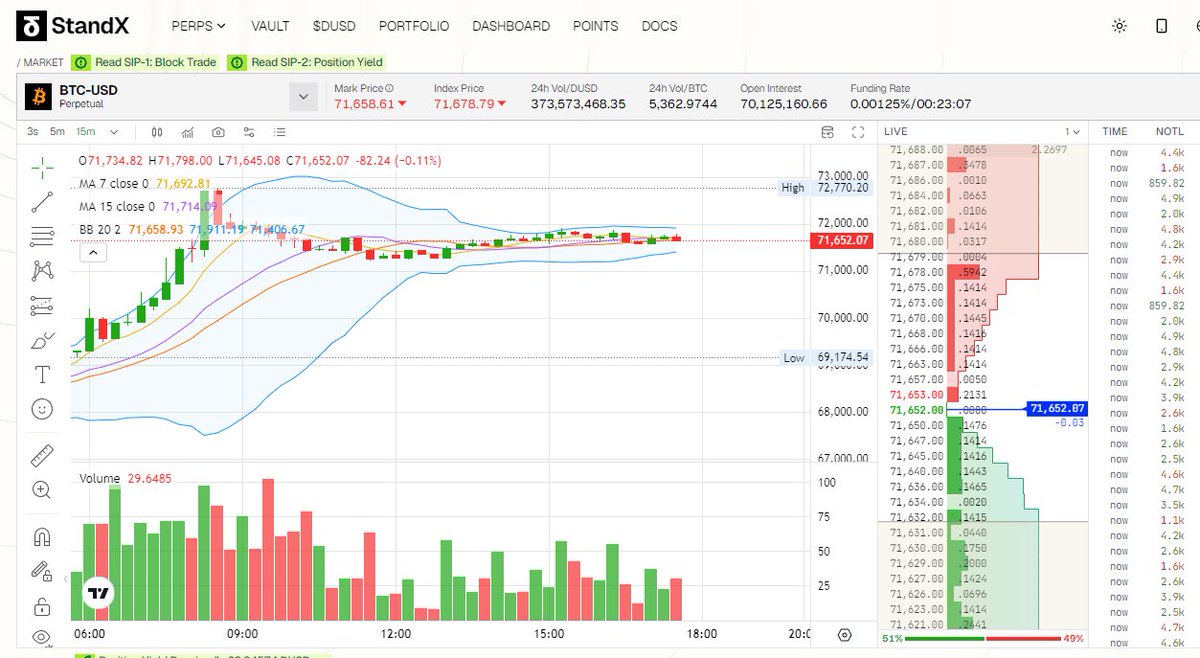Click the Open Interest value 70,125,160.66
Image resolution: width=1200 pixels, height=658 pixels.
(x=783, y=103)
